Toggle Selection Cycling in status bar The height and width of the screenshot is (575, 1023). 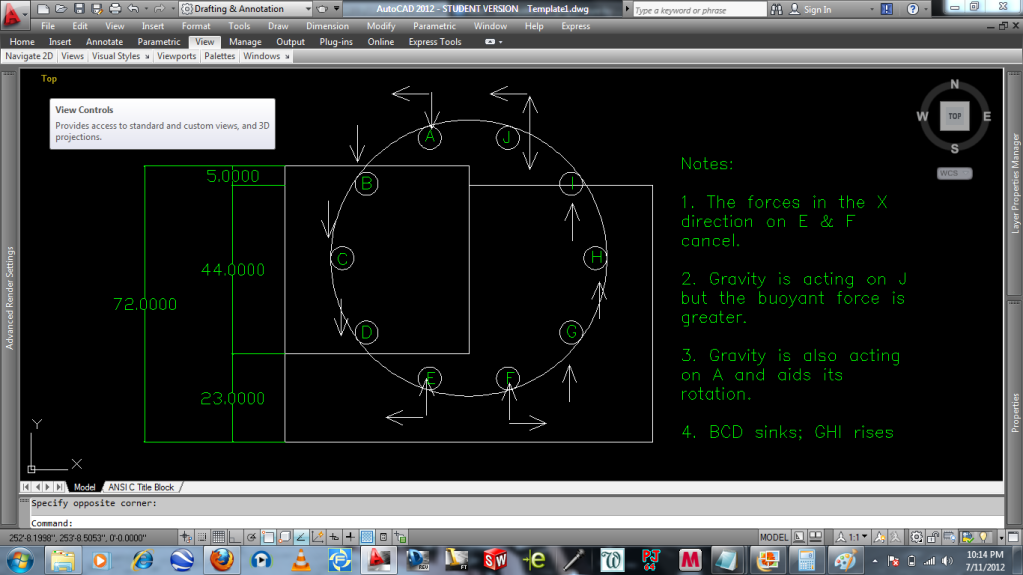click(400, 537)
